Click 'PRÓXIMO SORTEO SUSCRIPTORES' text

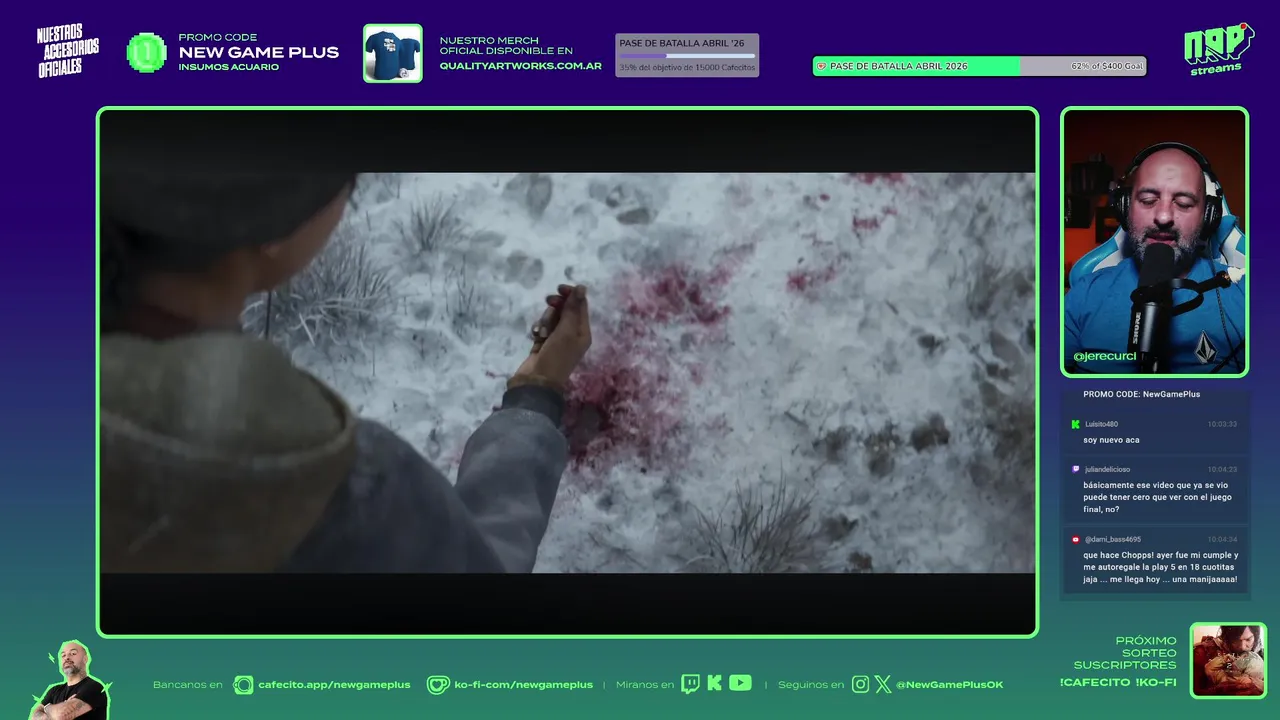point(1125,653)
